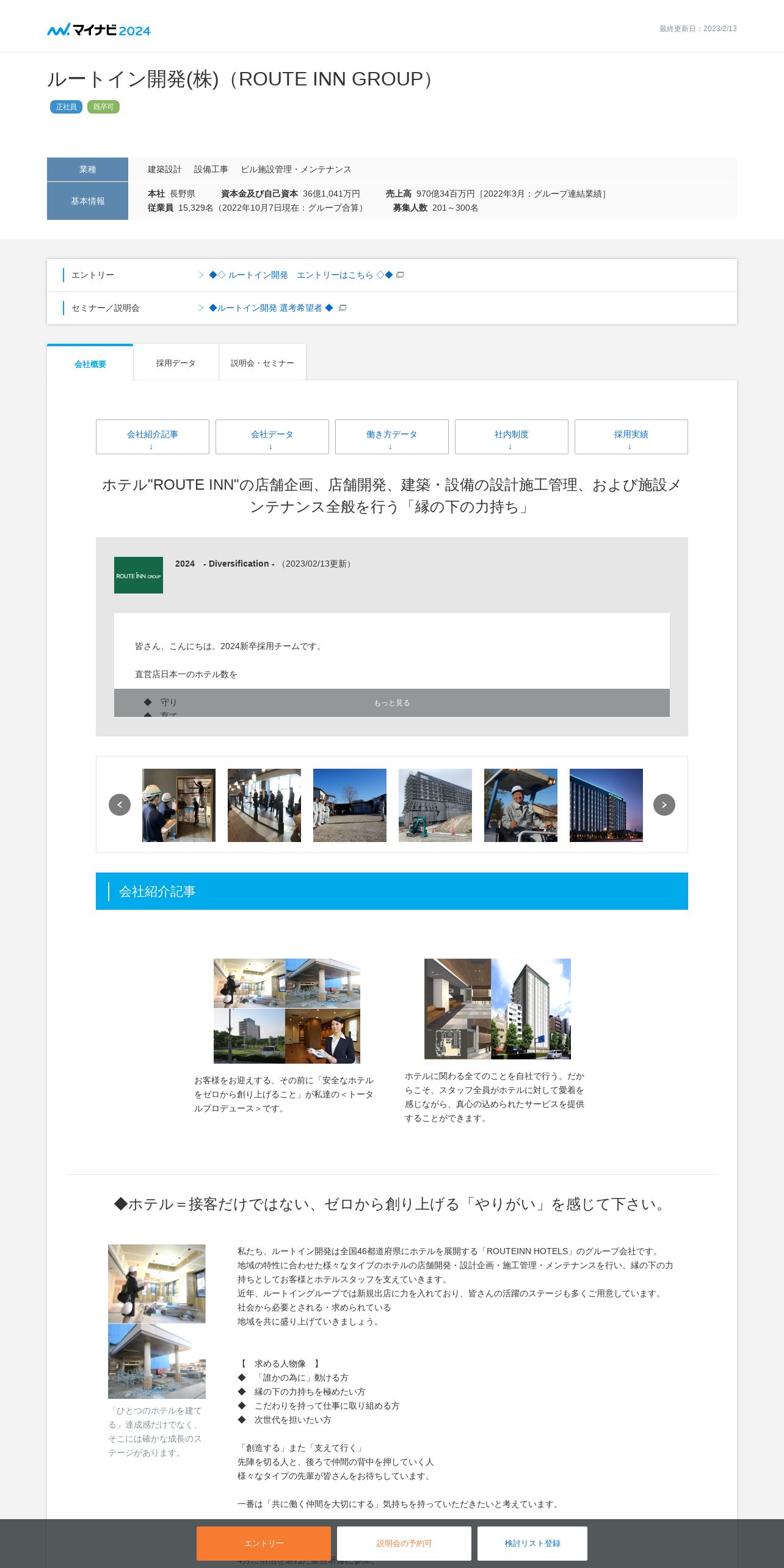Viewport: 784px width, 1568px height.
Task: Click the 最終更新日：2023/2/13 text
Action: pos(698,29)
